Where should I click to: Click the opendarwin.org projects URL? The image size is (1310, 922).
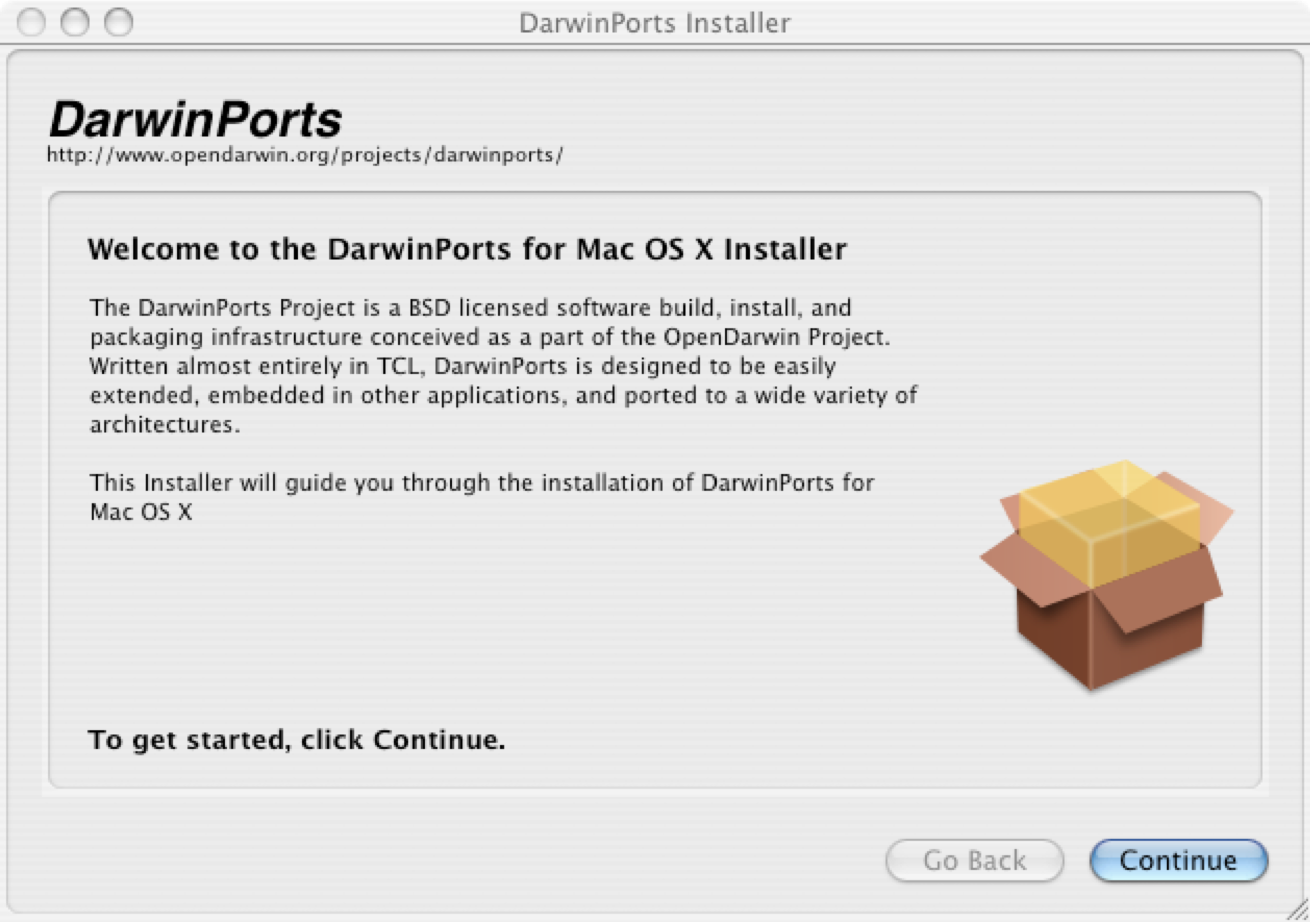click(x=305, y=156)
